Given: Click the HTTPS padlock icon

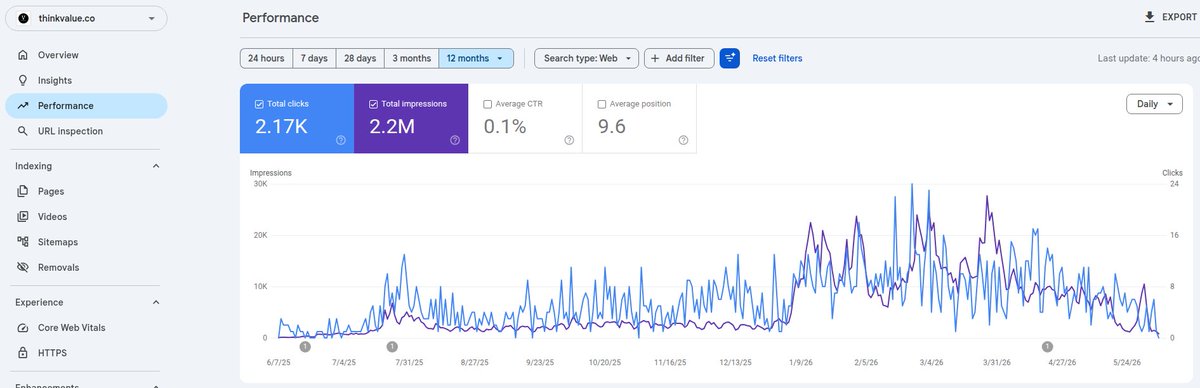Looking at the screenshot, I should point(22,353).
